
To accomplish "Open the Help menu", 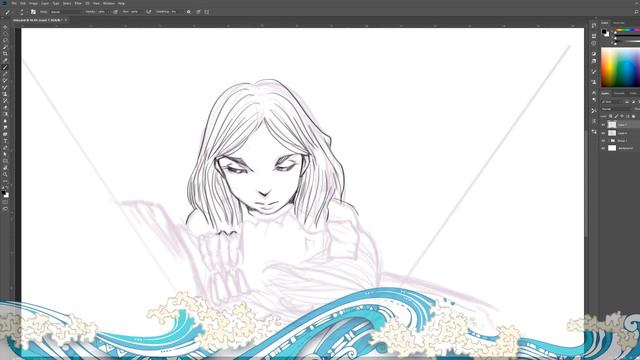I will click(x=121, y=3).
